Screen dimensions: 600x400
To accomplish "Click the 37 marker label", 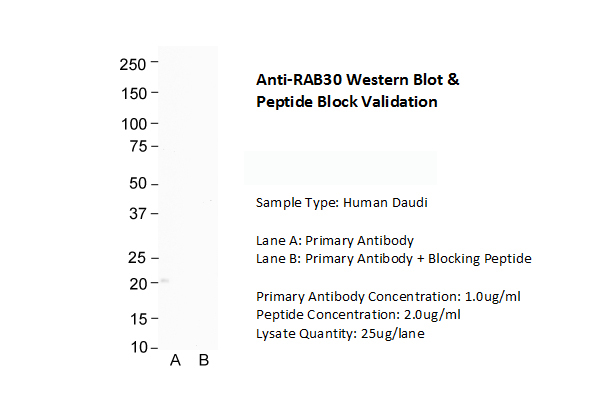I will 137,214.
